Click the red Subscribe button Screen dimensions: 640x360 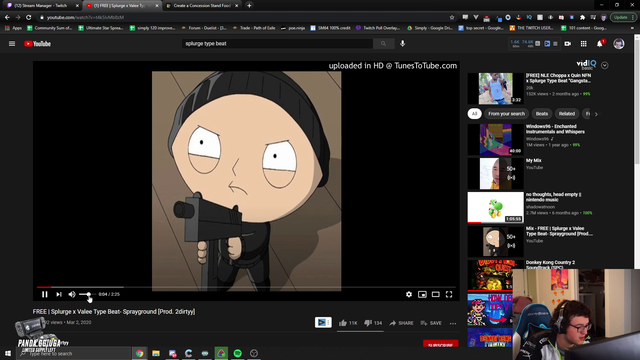click(x=440, y=344)
